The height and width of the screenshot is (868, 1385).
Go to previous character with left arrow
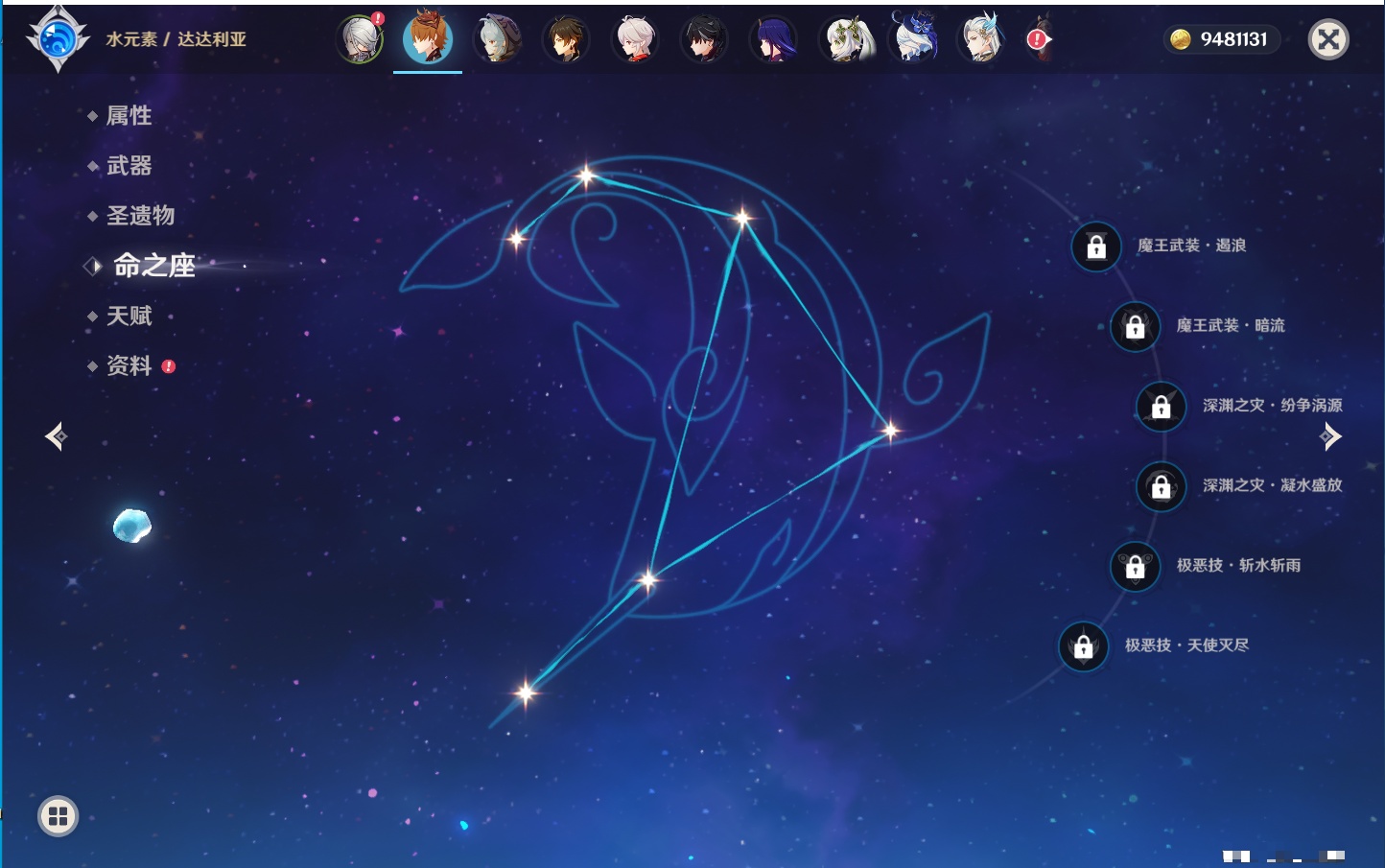coord(56,436)
